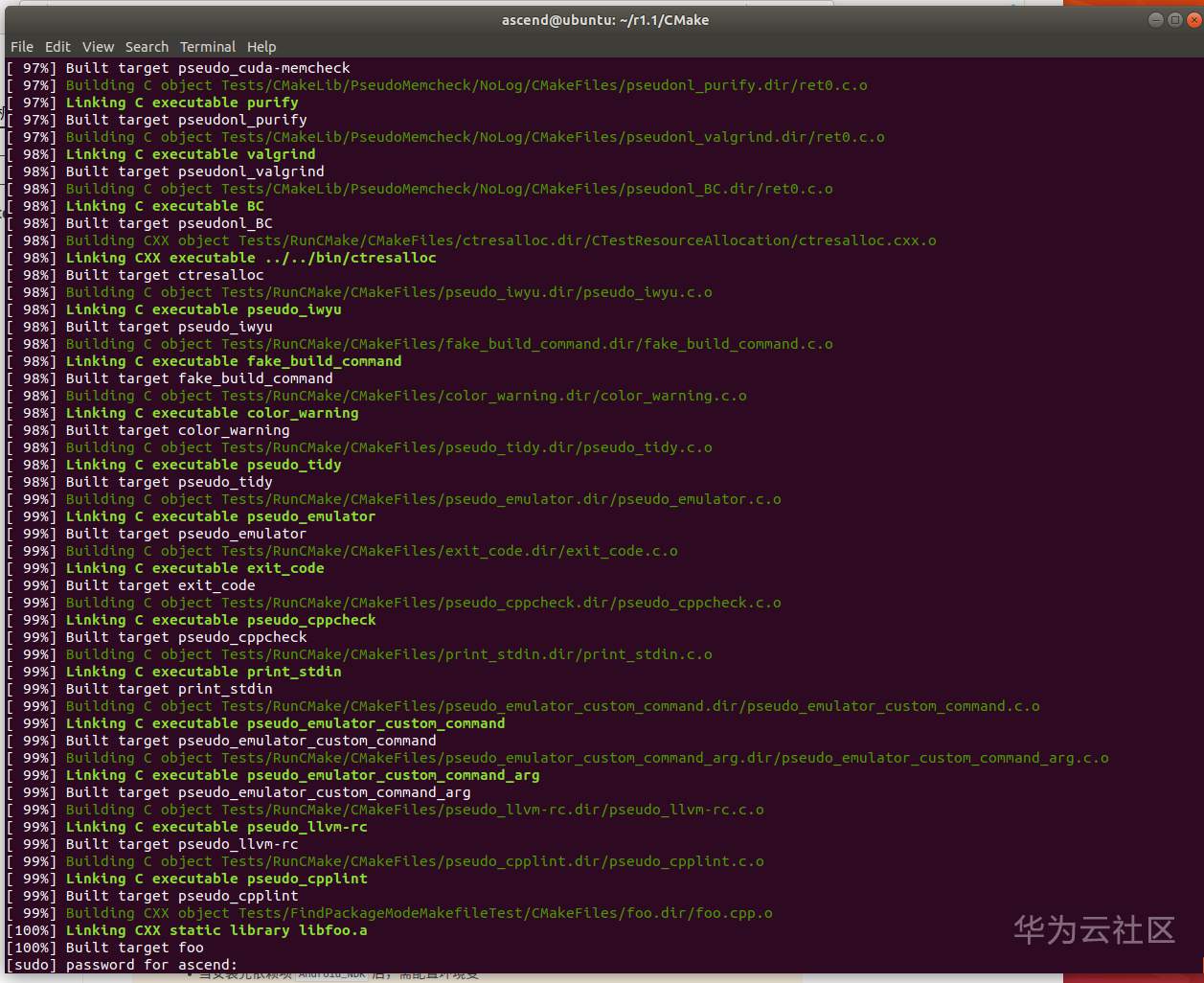Click Building line for fake_build_command.c.o
The image size is (1204, 983).
420,344
